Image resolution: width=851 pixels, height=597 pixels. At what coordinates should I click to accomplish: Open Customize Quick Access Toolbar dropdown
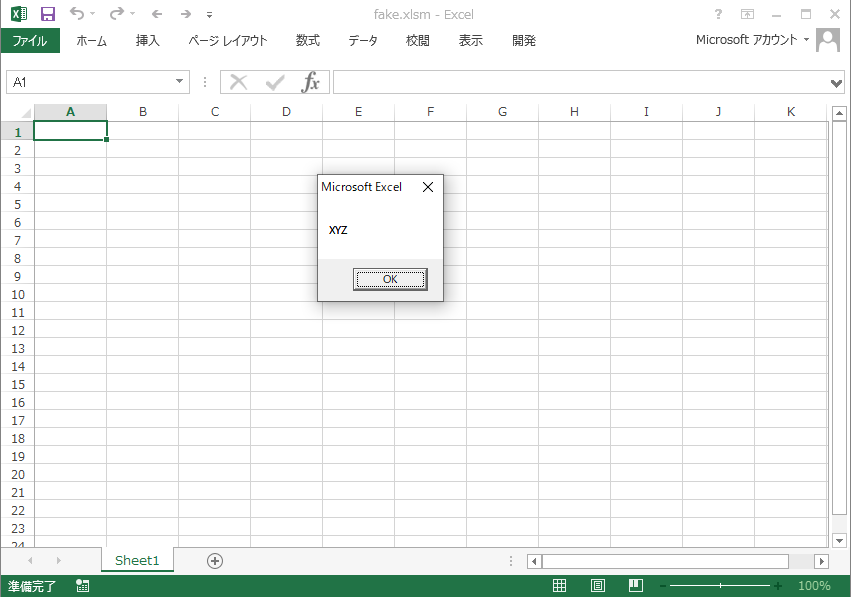click(209, 15)
